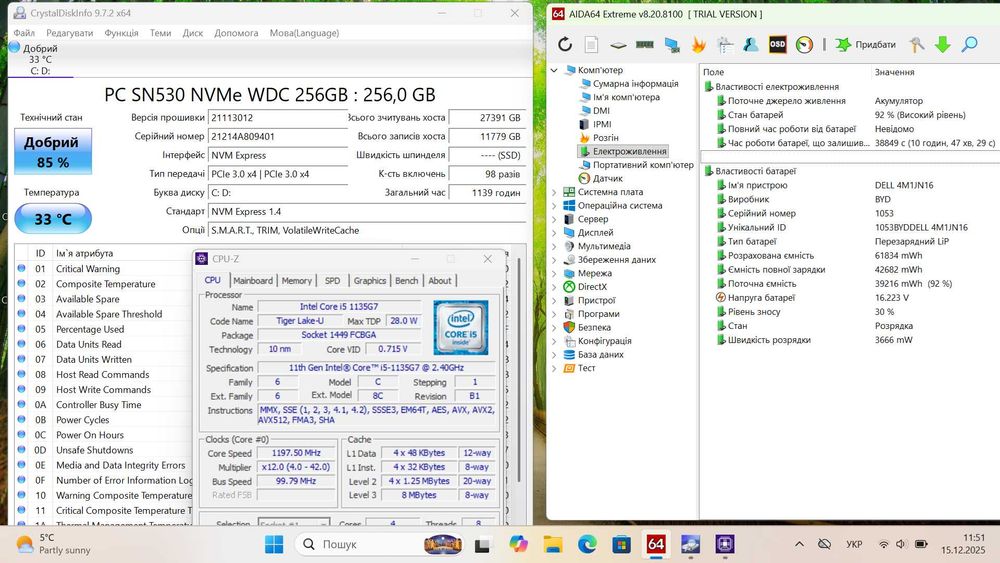Viewport: 1000px width, 563px height.
Task: Click the blue user icon in AIDA64 toolbar
Action: [x=751, y=45]
